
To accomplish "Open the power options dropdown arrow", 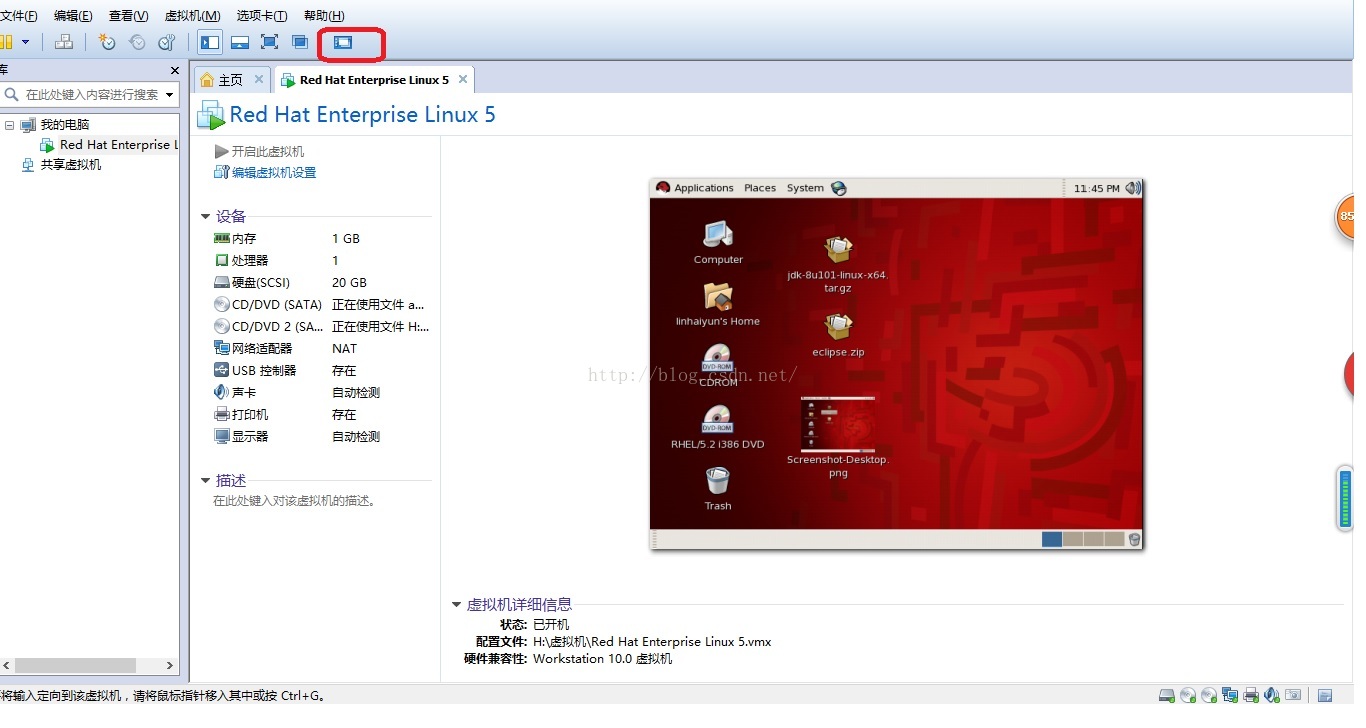I will tap(25, 42).
